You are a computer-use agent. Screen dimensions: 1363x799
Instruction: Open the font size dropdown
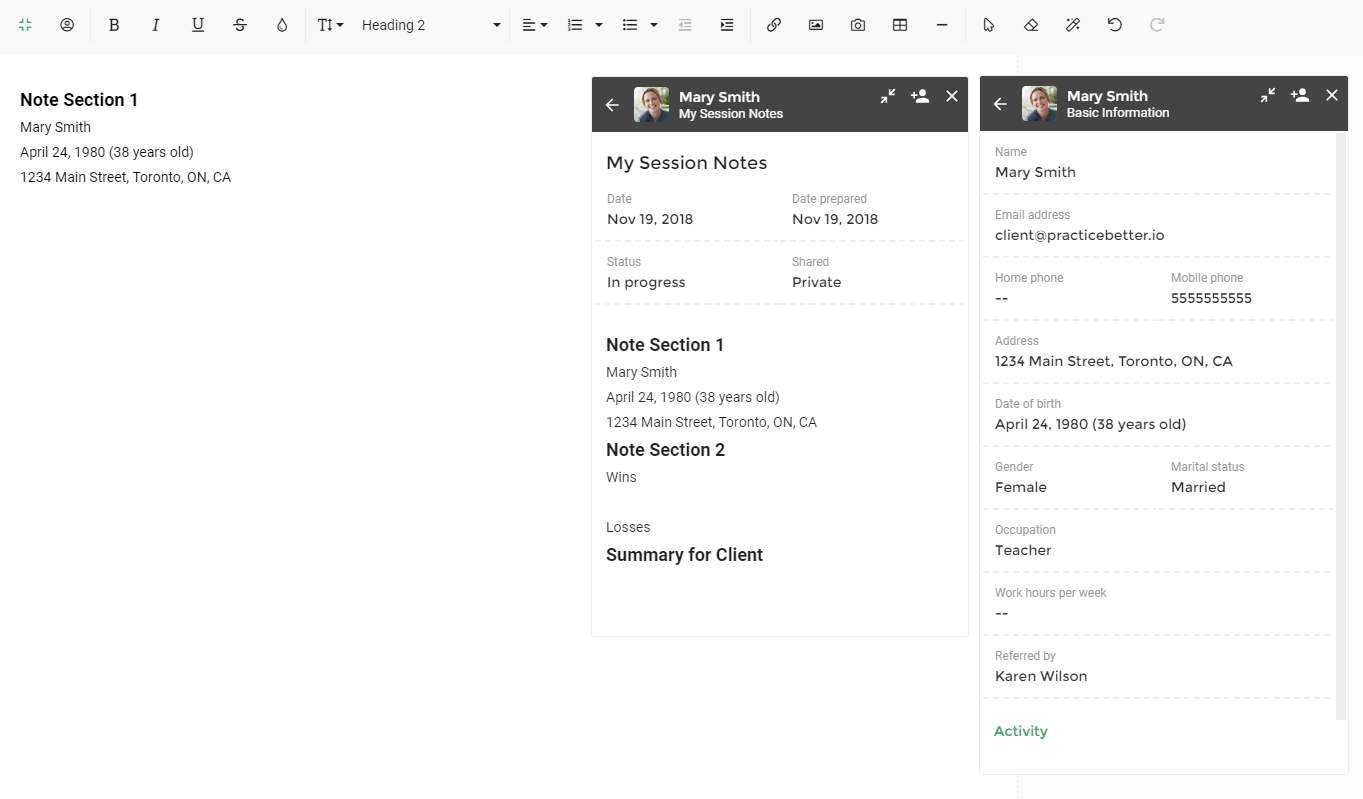click(330, 25)
